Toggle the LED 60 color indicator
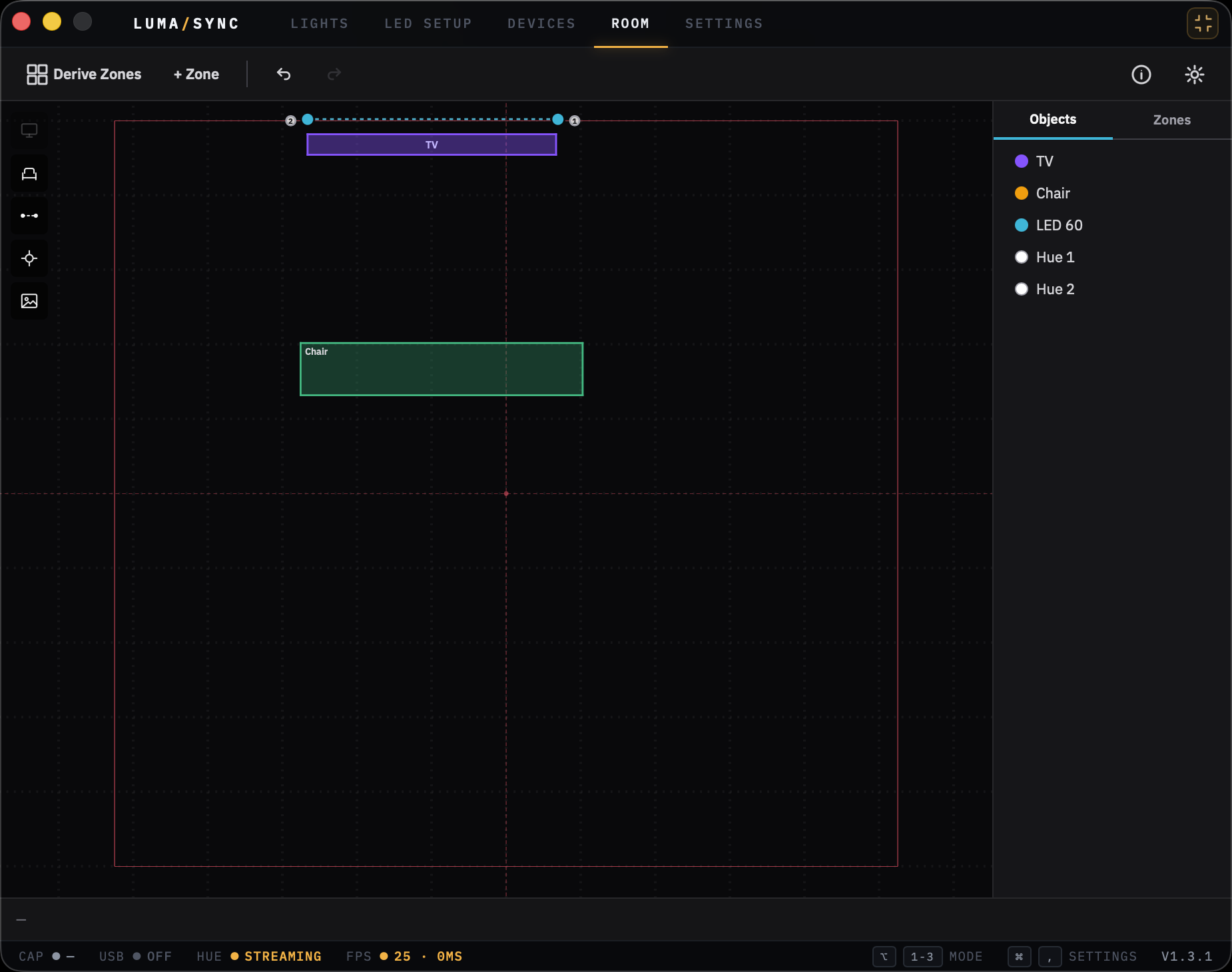 [1022, 225]
